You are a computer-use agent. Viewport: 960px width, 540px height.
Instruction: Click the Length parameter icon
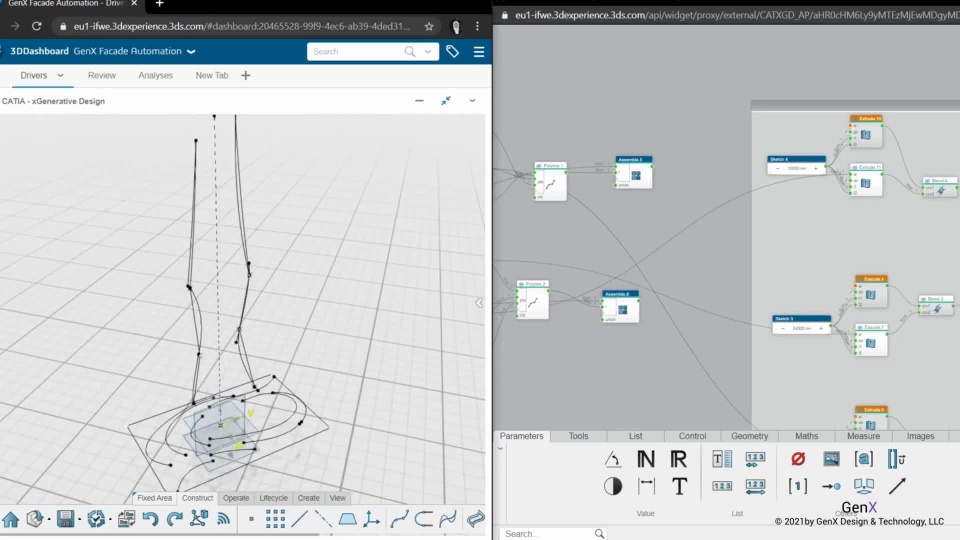pos(646,486)
